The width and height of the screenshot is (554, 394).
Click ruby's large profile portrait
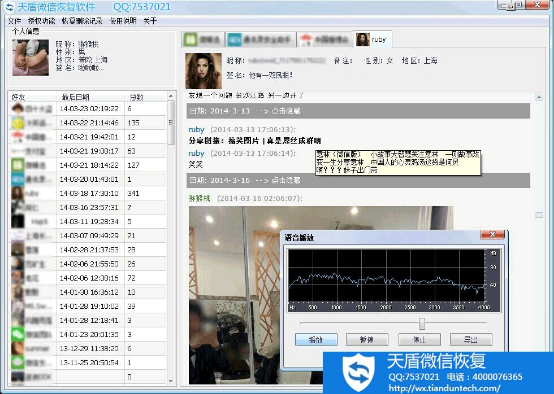(204, 71)
